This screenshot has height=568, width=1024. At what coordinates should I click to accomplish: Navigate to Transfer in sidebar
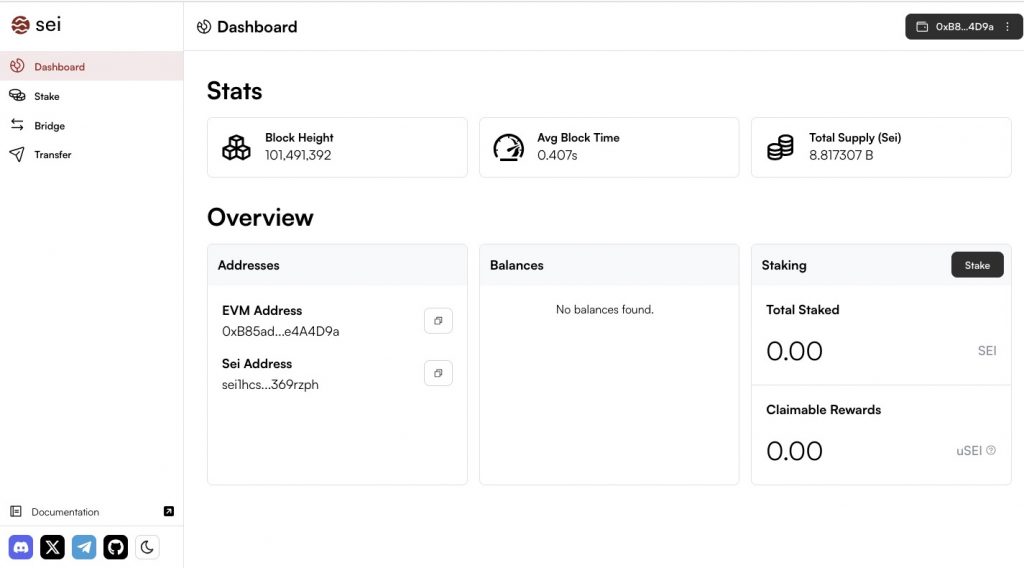[52, 155]
